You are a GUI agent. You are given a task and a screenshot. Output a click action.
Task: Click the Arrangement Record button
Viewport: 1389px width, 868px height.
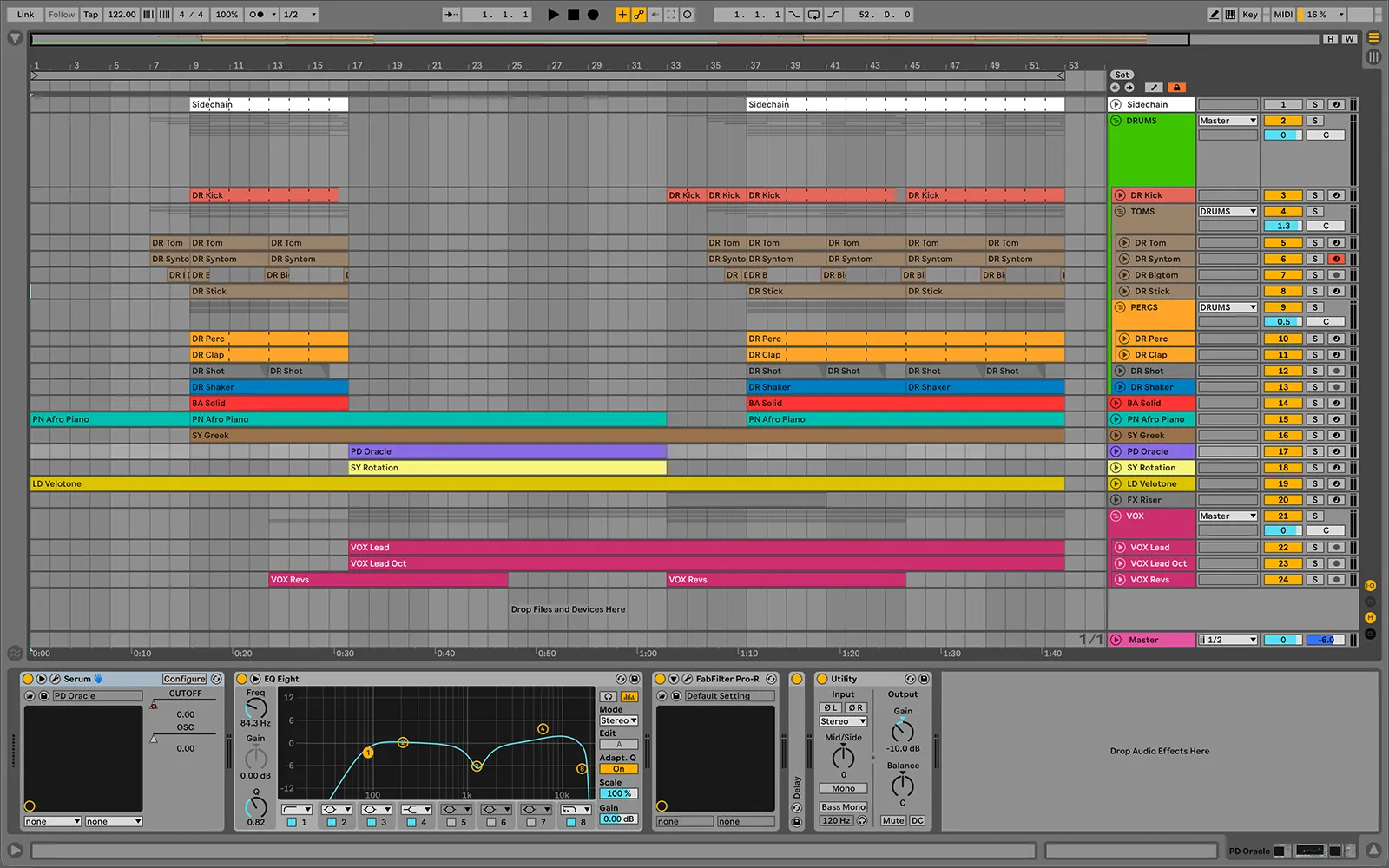click(x=593, y=14)
